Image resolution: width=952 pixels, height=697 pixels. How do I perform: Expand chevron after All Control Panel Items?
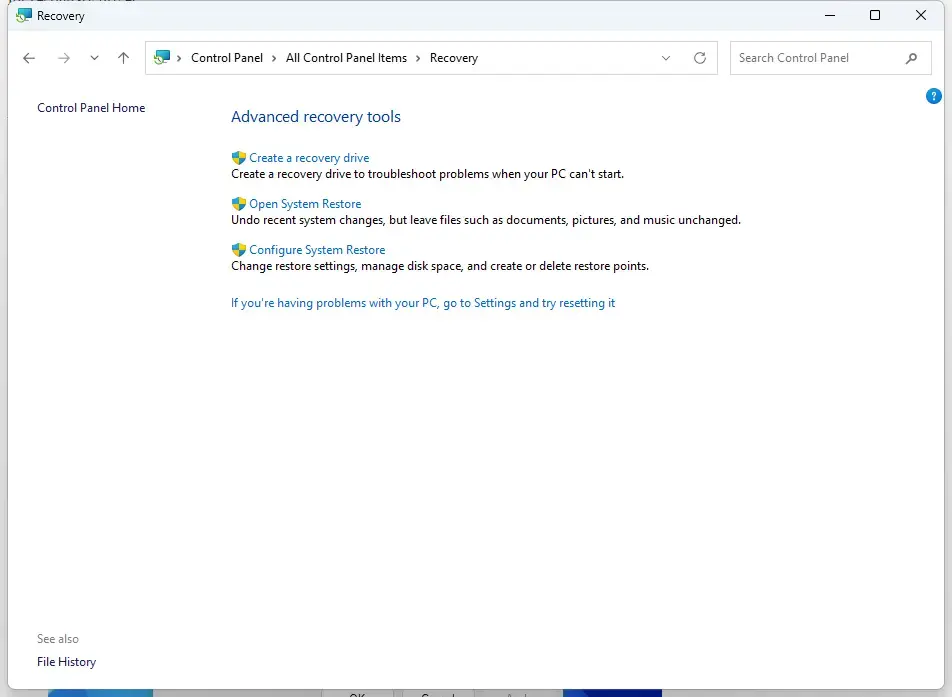pos(418,58)
